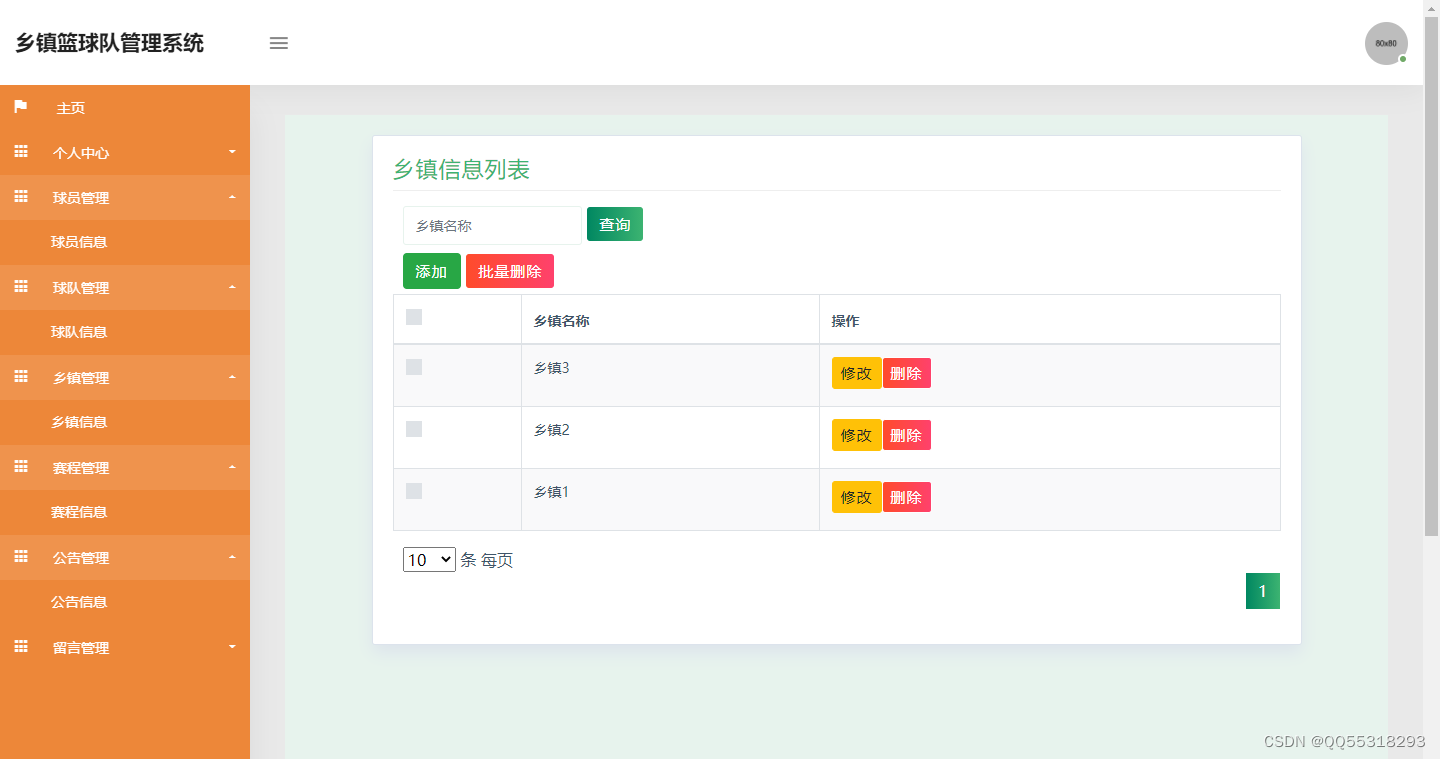Click 删除 for row 乡镇3
The width and height of the screenshot is (1440, 759).
[907, 373]
